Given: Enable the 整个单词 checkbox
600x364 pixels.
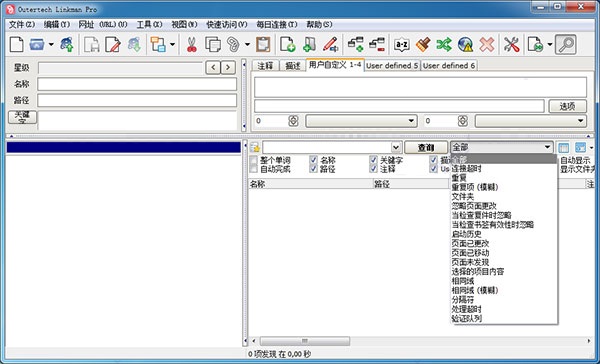Looking at the screenshot, I should tap(253, 160).
